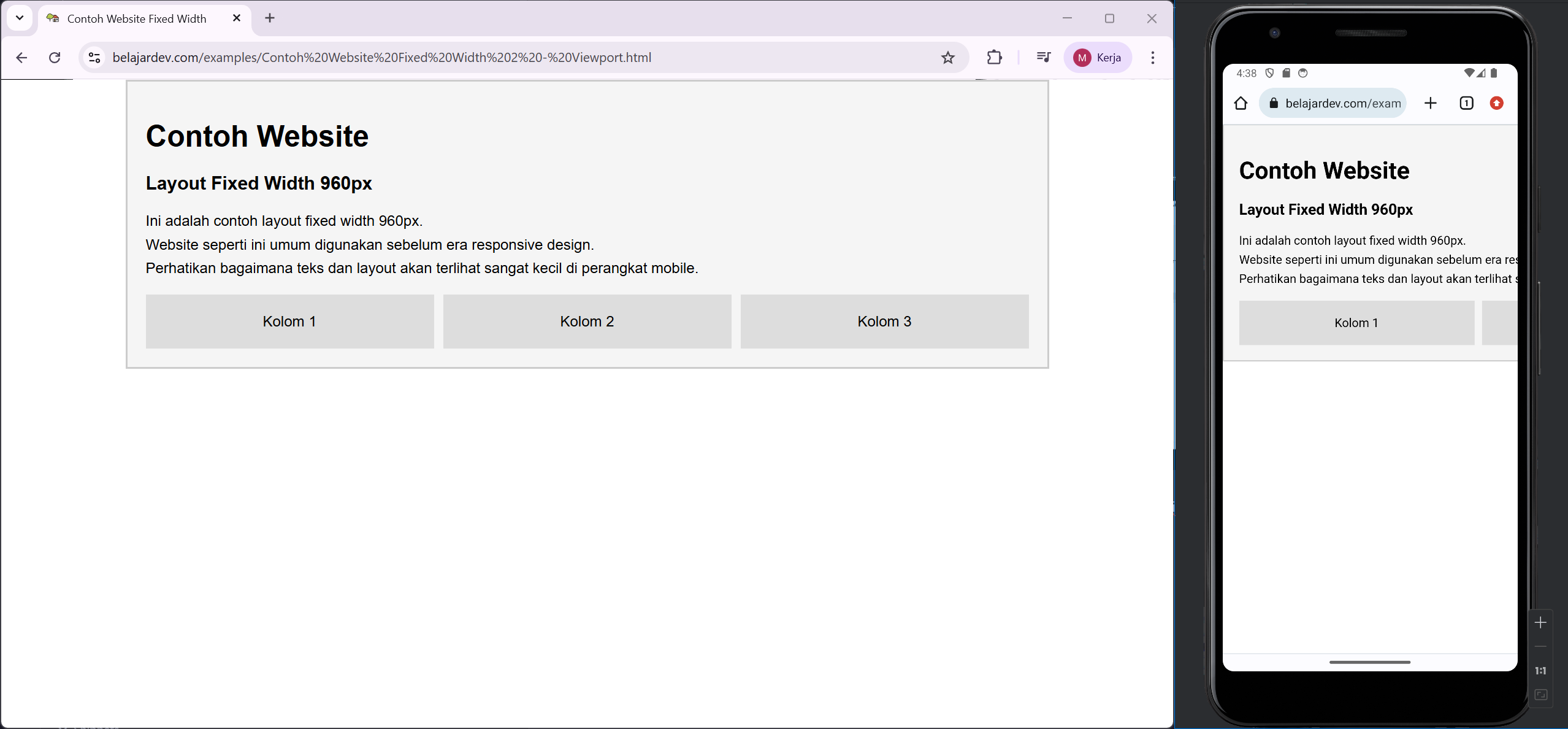Zoom in using the emulator plus control
This screenshot has height=729, width=1568.
point(1542,622)
